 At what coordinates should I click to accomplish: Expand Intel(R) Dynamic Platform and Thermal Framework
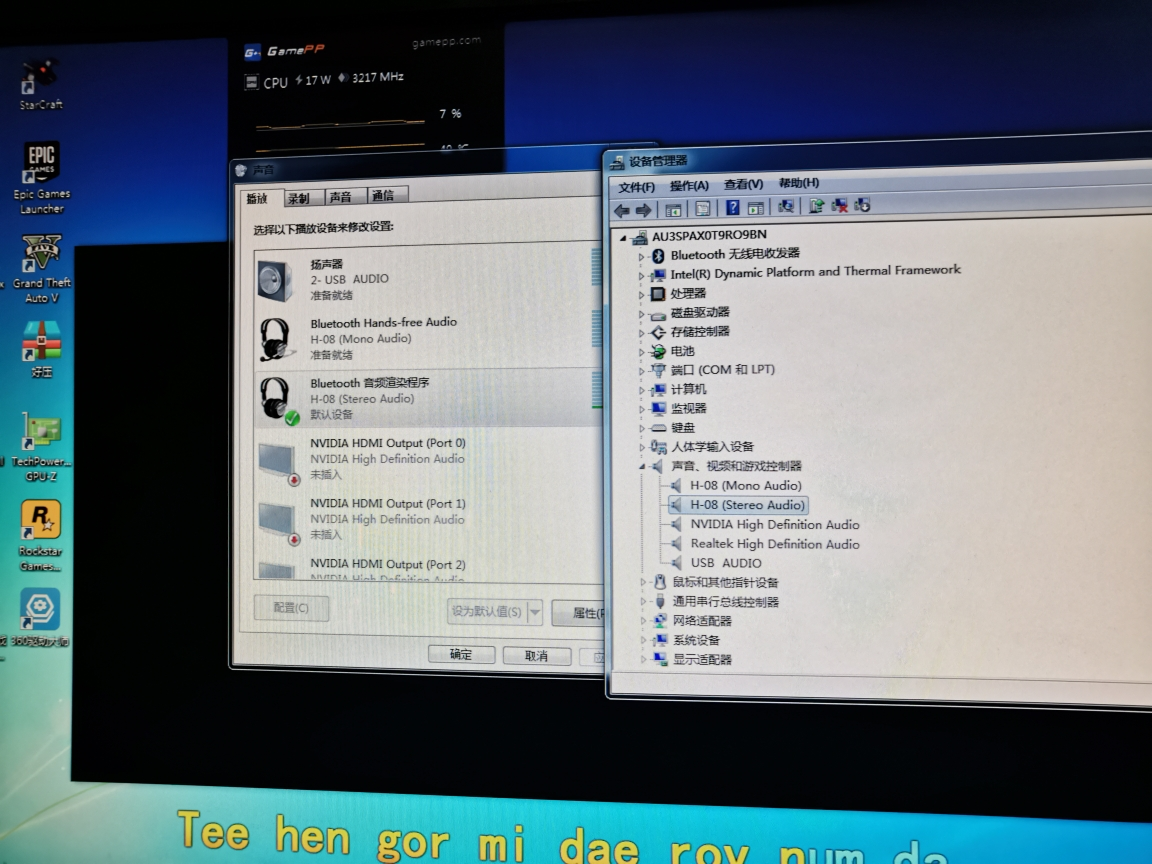[641, 276]
